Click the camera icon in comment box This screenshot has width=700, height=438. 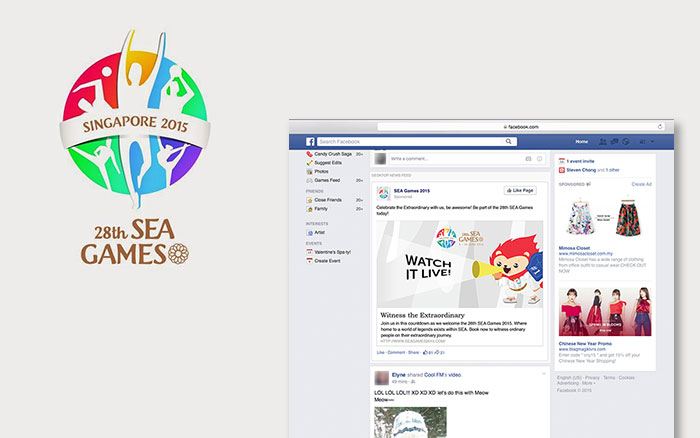[529, 158]
